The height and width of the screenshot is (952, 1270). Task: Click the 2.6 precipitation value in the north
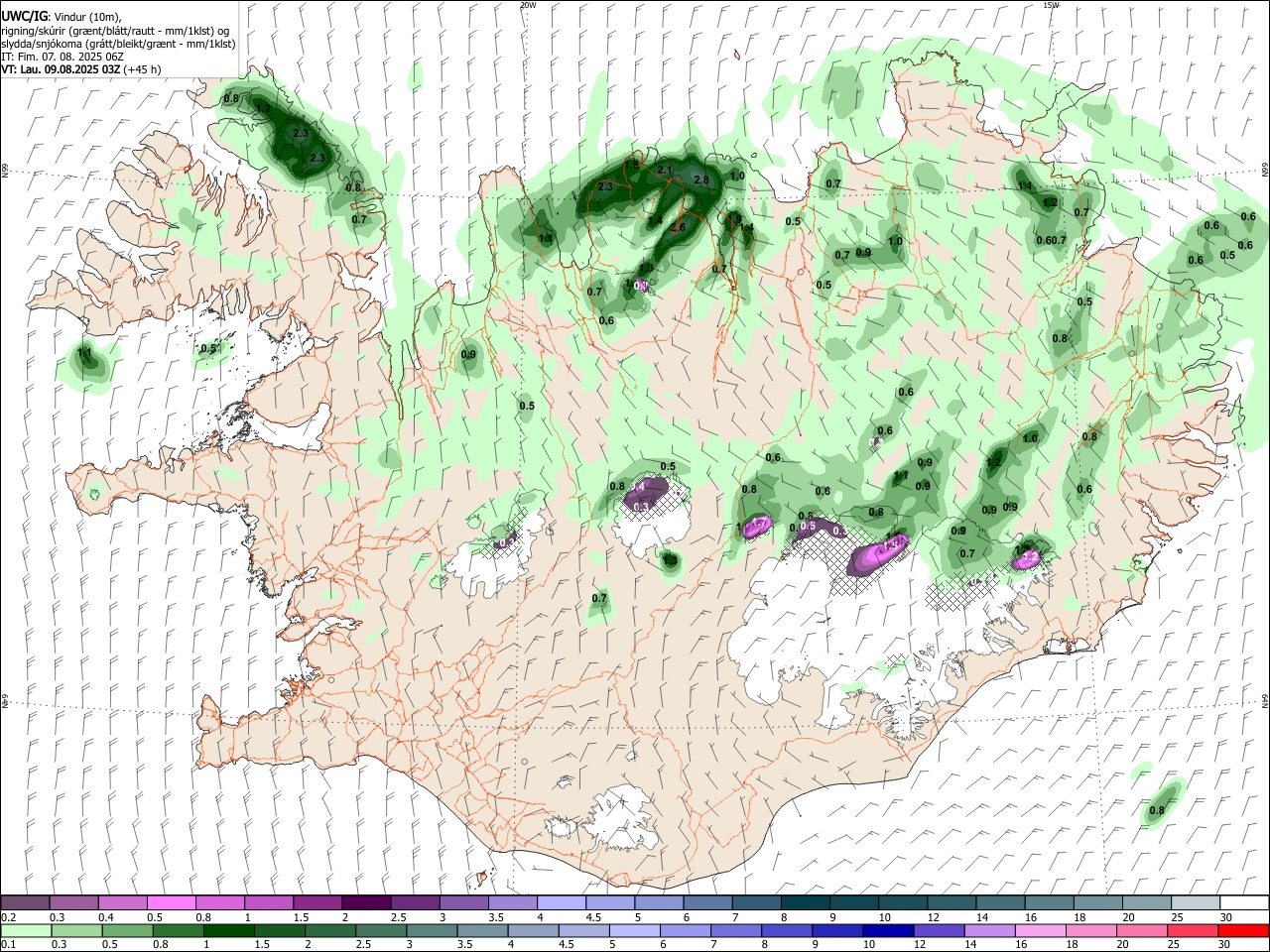tap(678, 227)
